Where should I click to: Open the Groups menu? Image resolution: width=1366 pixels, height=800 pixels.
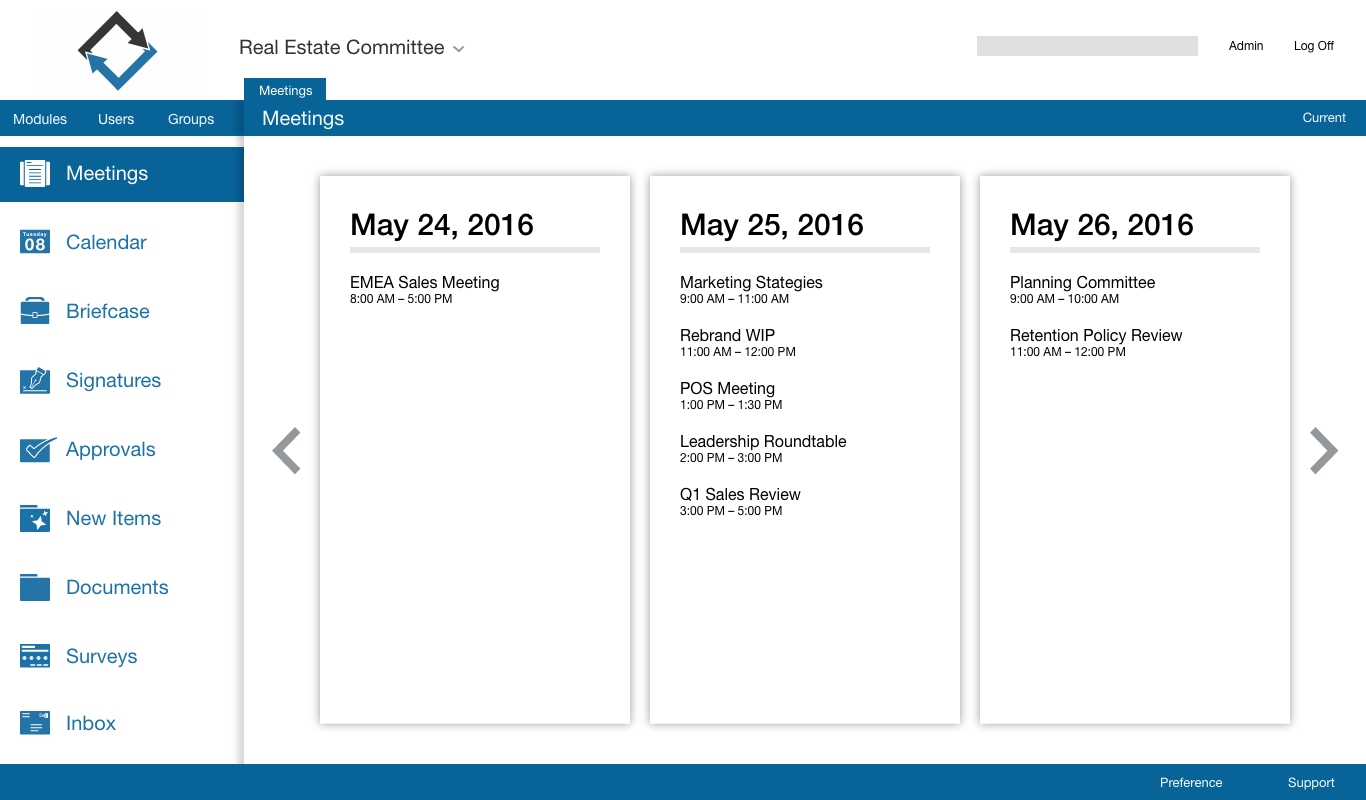click(x=191, y=119)
